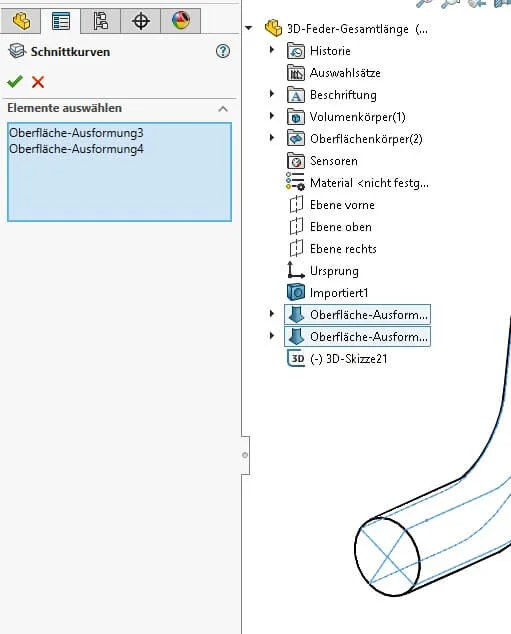Viewport: 511px width, 634px height.
Task: Select the Ursprung origin item
Action: tap(334, 271)
